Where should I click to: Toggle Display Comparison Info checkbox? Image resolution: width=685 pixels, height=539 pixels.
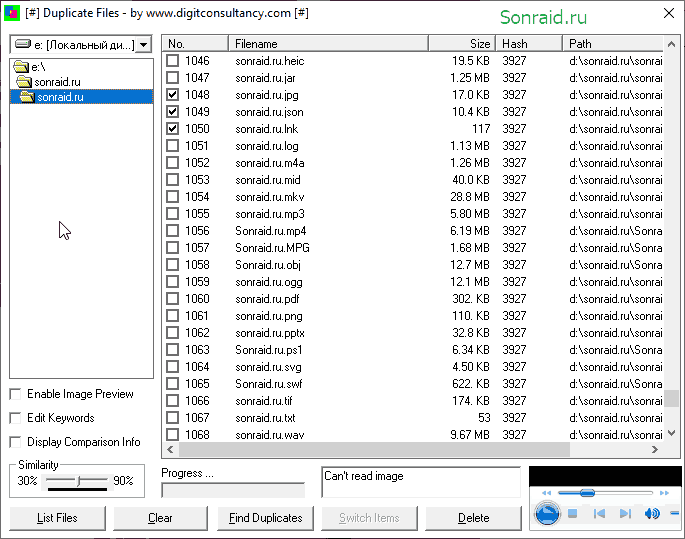tap(16, 442)
